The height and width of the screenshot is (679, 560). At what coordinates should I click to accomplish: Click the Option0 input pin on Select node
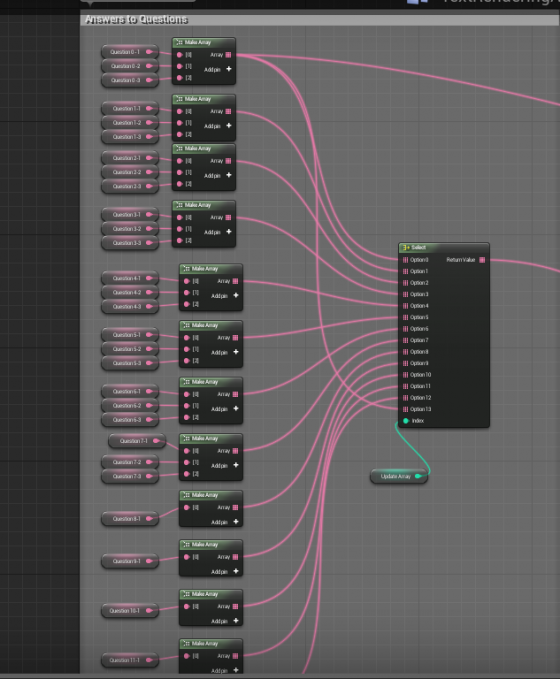(405, 260)
